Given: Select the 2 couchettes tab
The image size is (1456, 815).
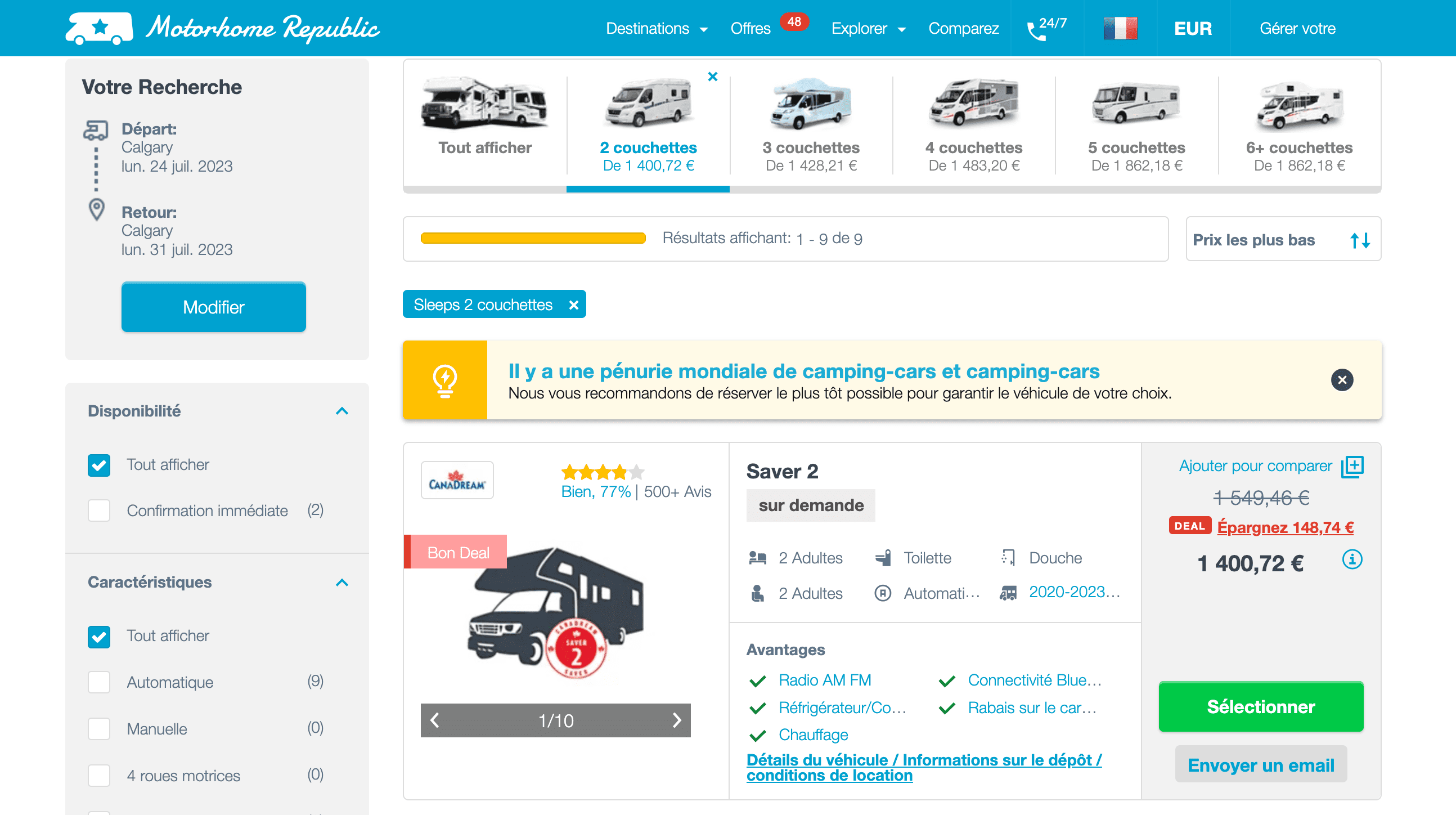Looking at the screenshot, I should tap(648, 124).
